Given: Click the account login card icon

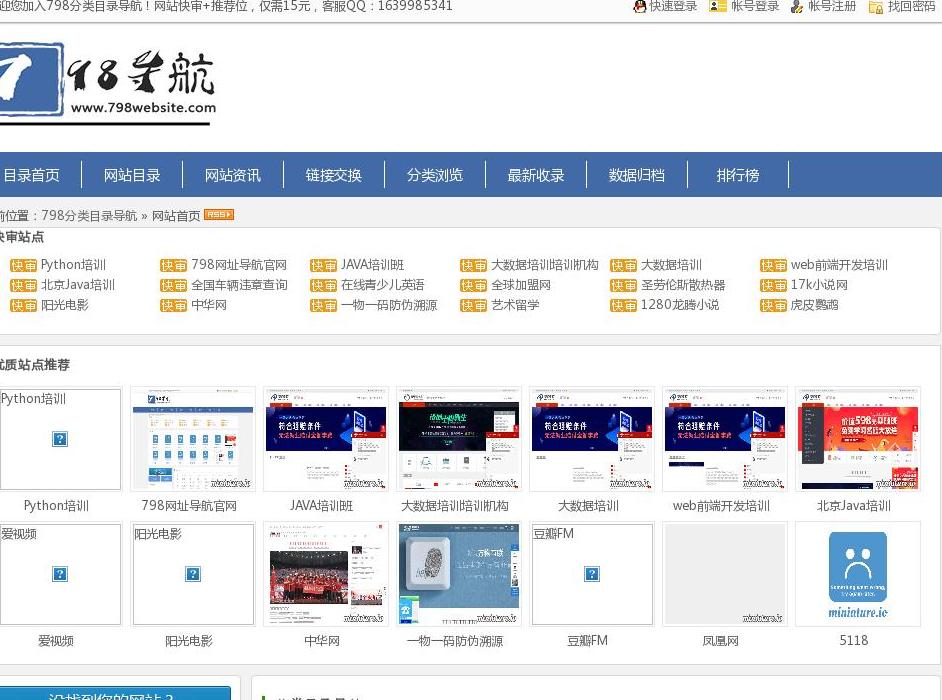Looking at the screenshot, I should pyautogui.click(x=717, y=7).
